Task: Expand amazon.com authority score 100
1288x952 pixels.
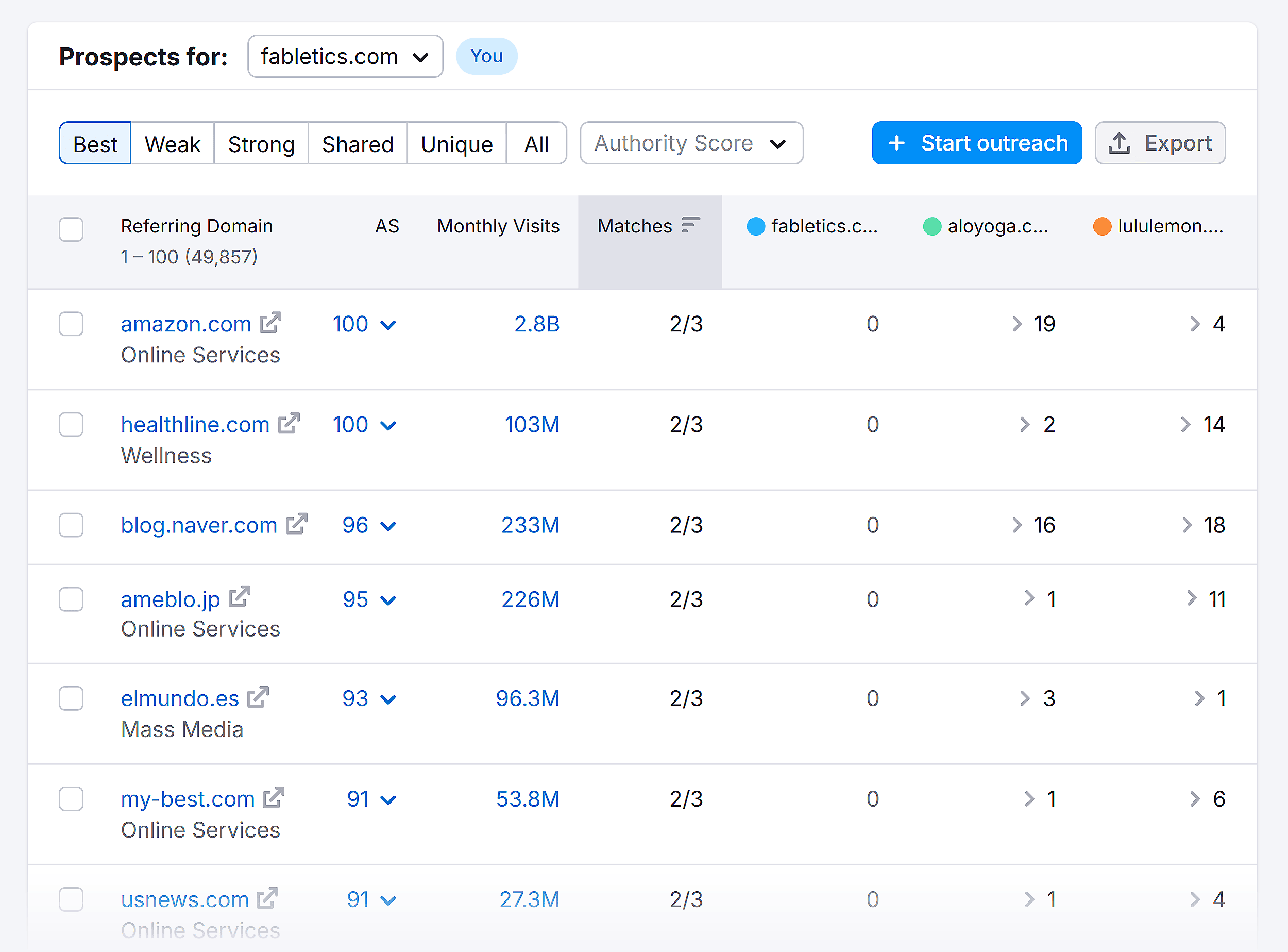Action: point(364,324)
